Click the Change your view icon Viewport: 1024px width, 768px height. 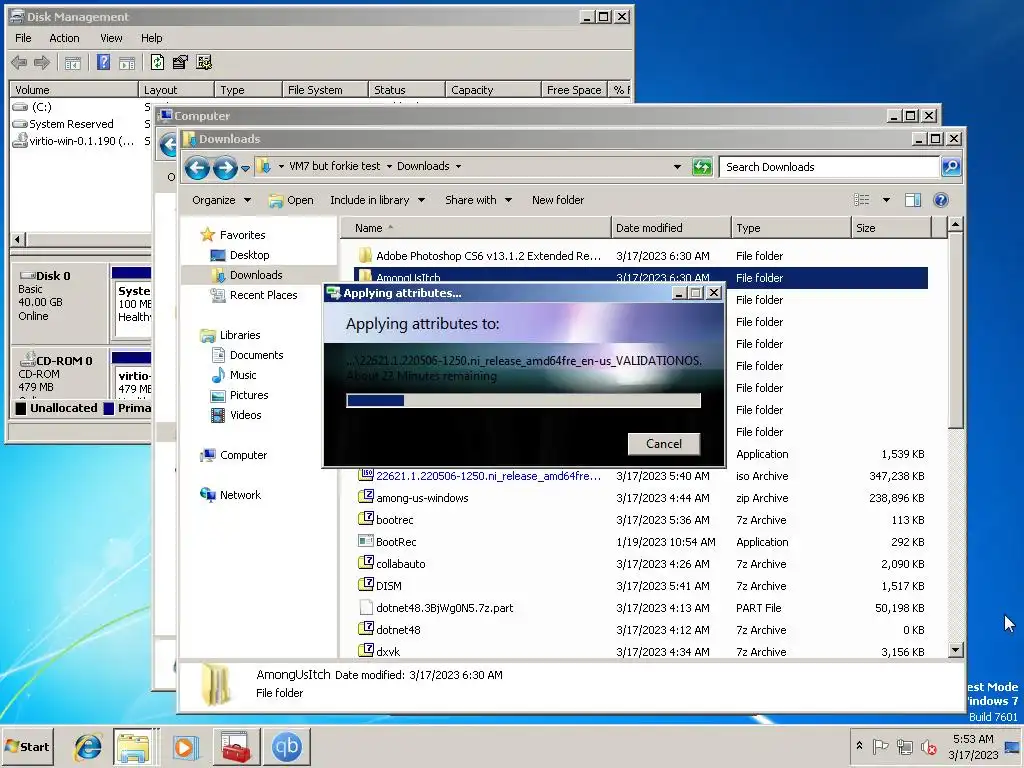tap(862, 200)
